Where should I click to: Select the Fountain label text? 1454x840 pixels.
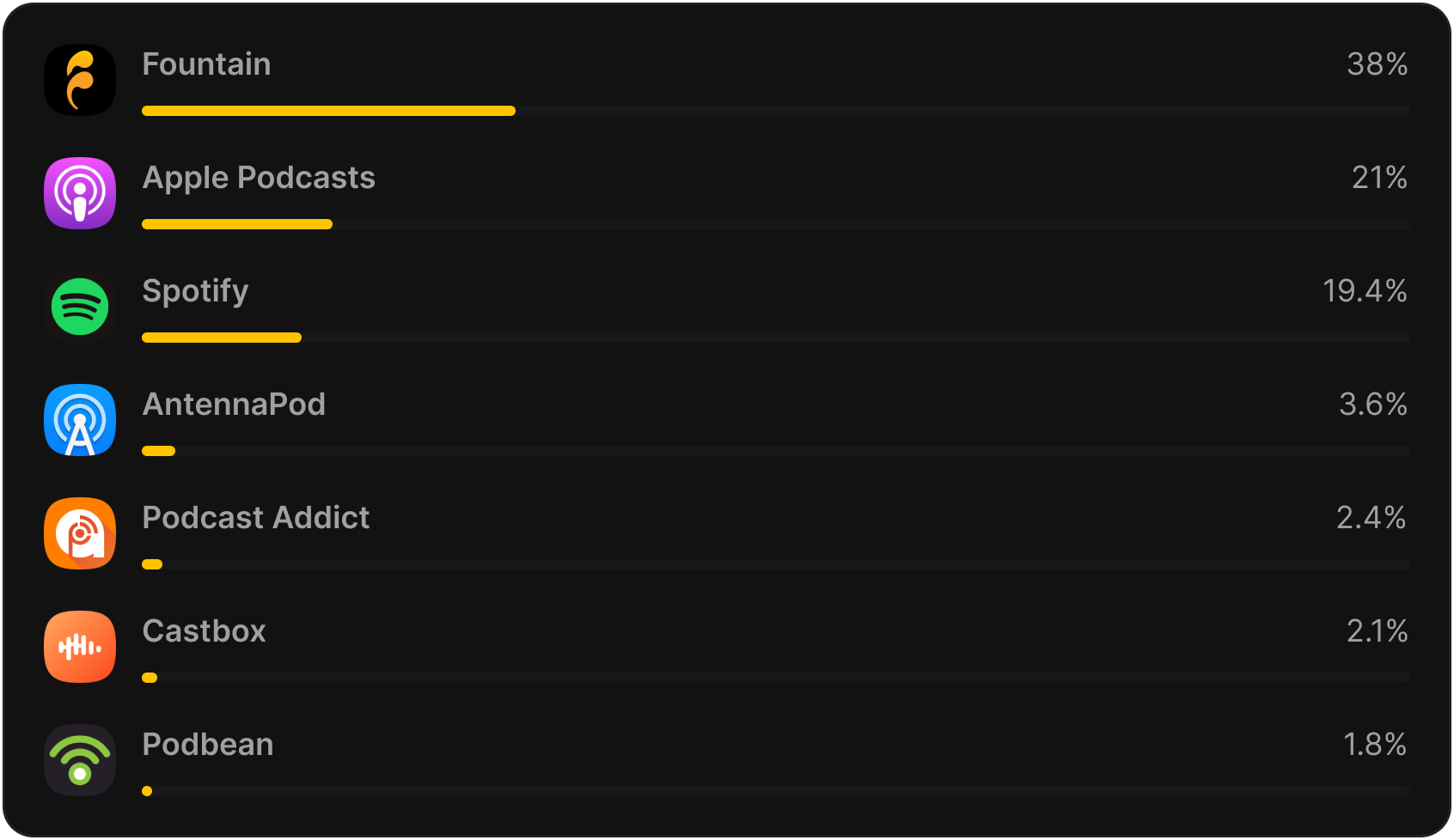(x=206, y=64)
